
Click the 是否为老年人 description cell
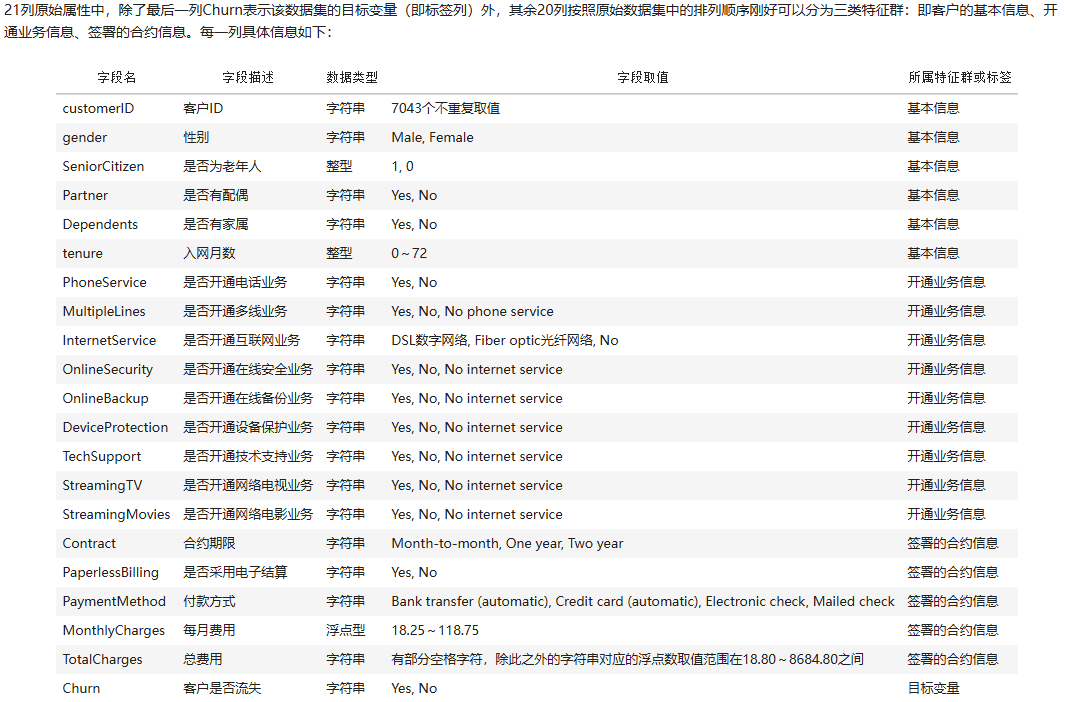(222, 166)
